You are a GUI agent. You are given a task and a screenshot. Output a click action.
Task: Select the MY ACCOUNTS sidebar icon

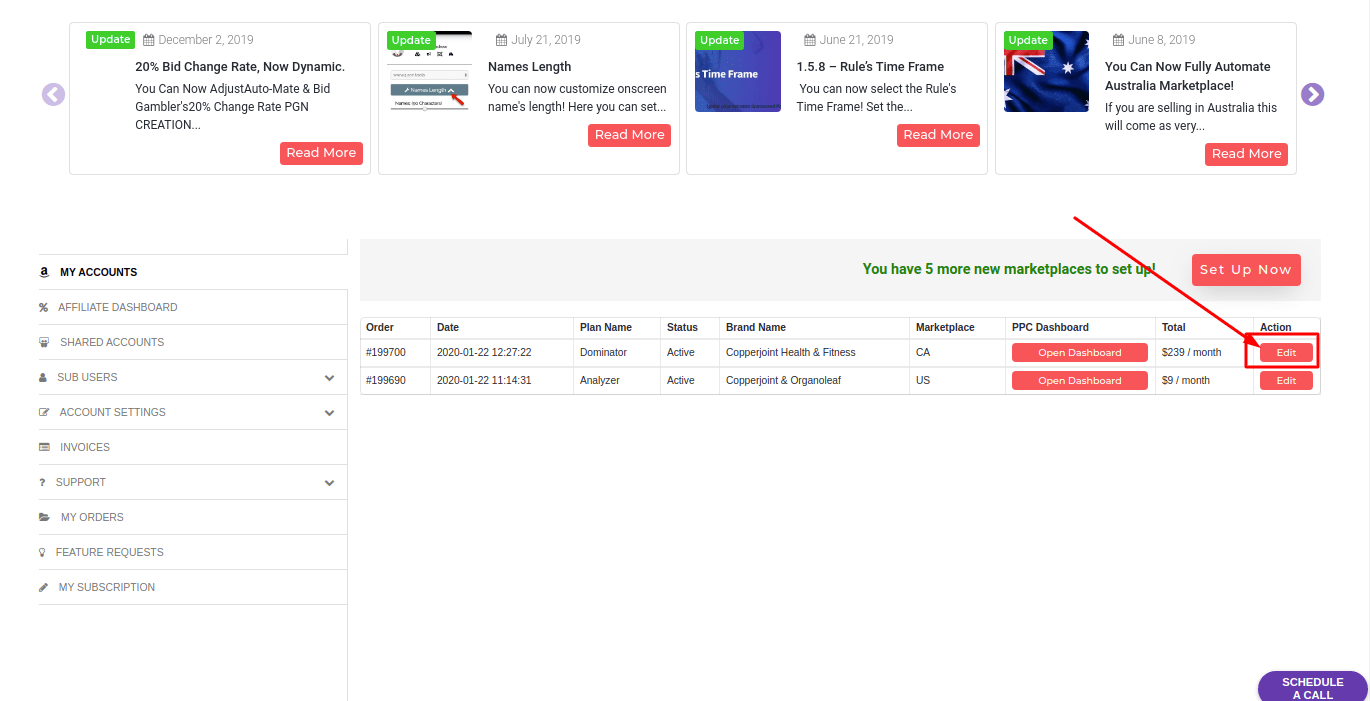tap(44, 271)
